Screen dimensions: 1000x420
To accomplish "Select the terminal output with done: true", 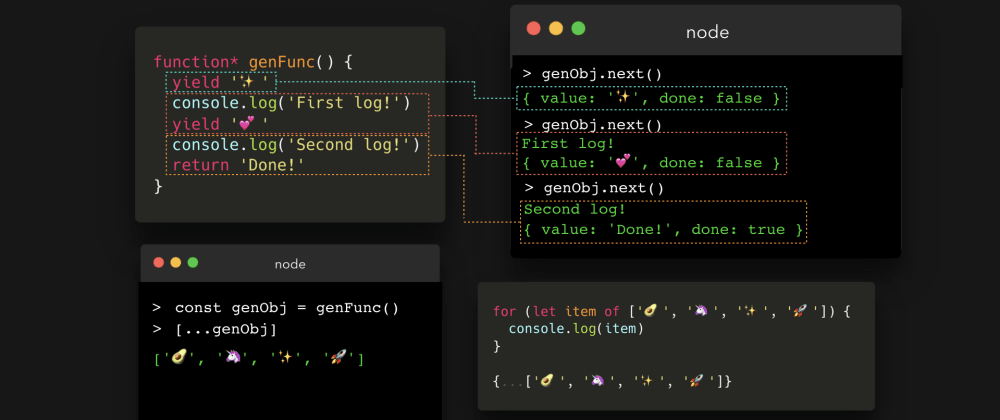I will (x=663, y=230).
